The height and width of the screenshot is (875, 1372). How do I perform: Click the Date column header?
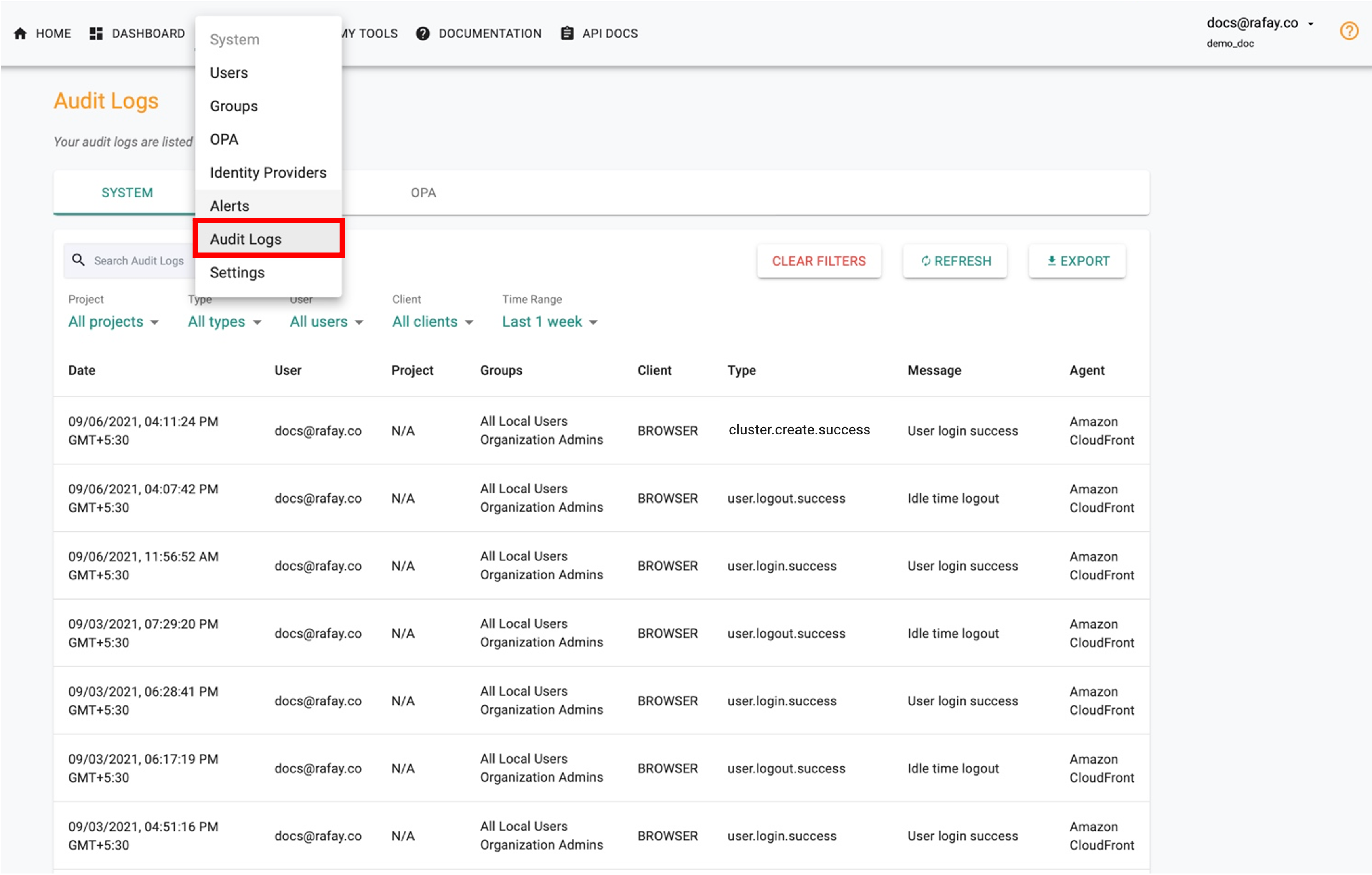(82, 371)
